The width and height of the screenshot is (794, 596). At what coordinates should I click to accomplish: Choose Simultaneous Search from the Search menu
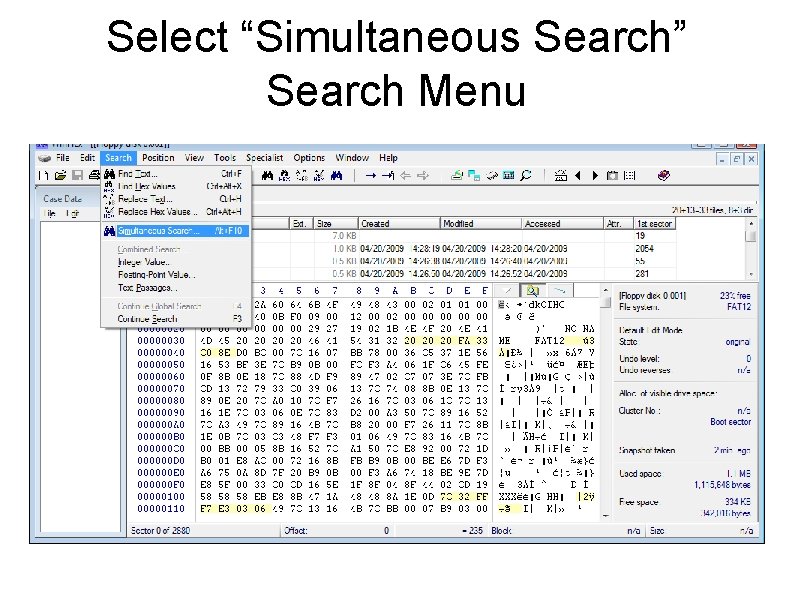(175, 231)
